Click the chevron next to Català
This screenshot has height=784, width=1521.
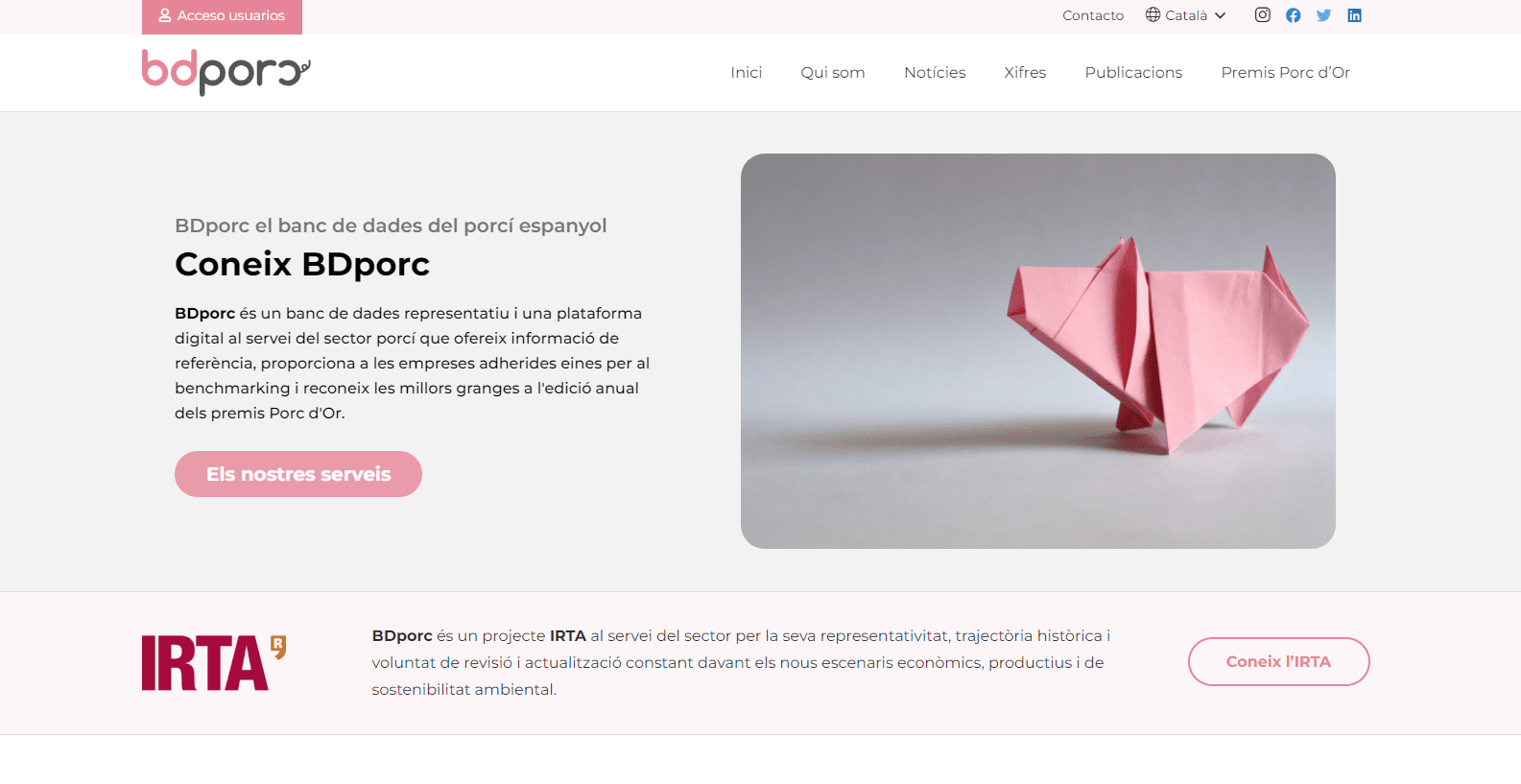tap(1221, 15)
